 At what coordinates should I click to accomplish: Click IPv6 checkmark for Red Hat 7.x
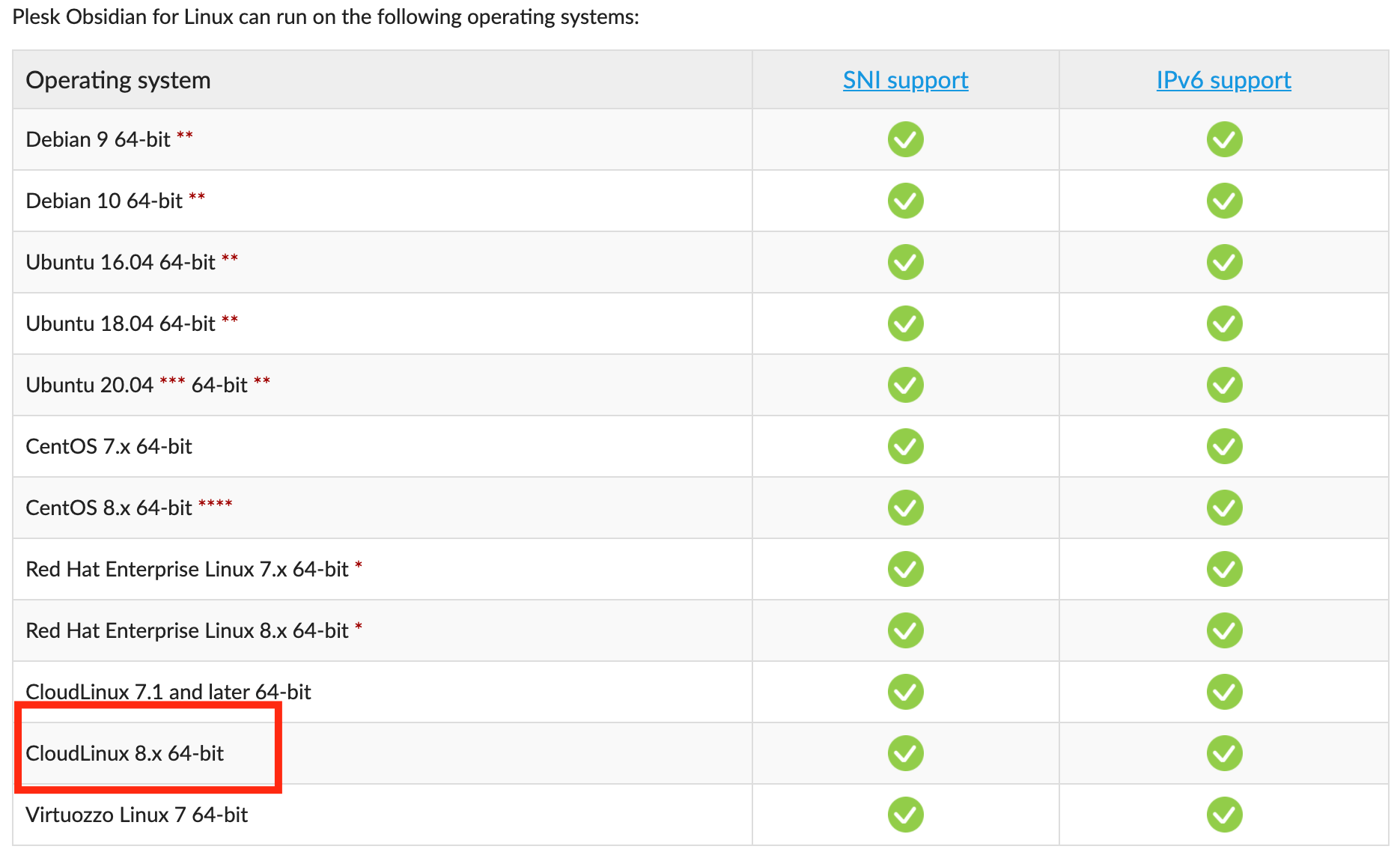[1224, 569]
